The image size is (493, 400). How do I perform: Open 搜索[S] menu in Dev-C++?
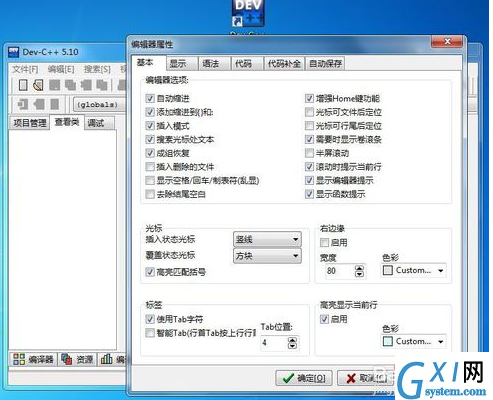click(97, 69)
